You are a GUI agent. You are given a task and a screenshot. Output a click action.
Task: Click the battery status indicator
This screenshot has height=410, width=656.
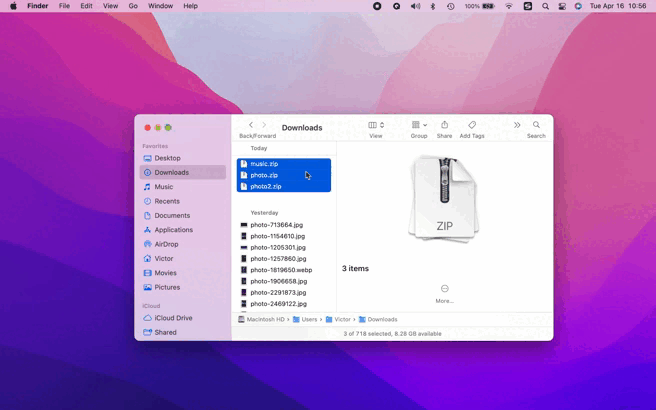coord(479,6)
